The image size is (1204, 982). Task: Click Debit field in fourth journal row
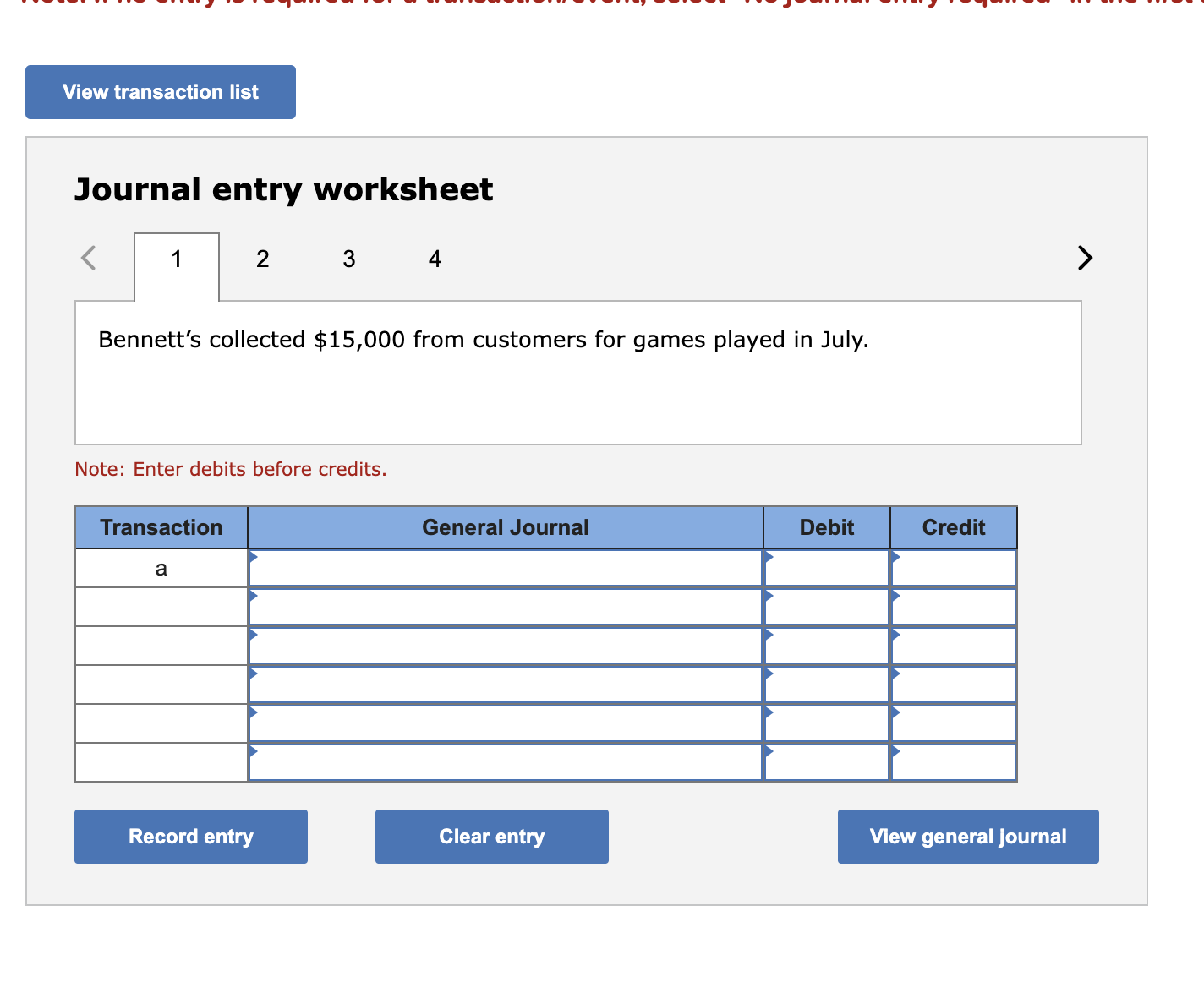pos(827,685)
